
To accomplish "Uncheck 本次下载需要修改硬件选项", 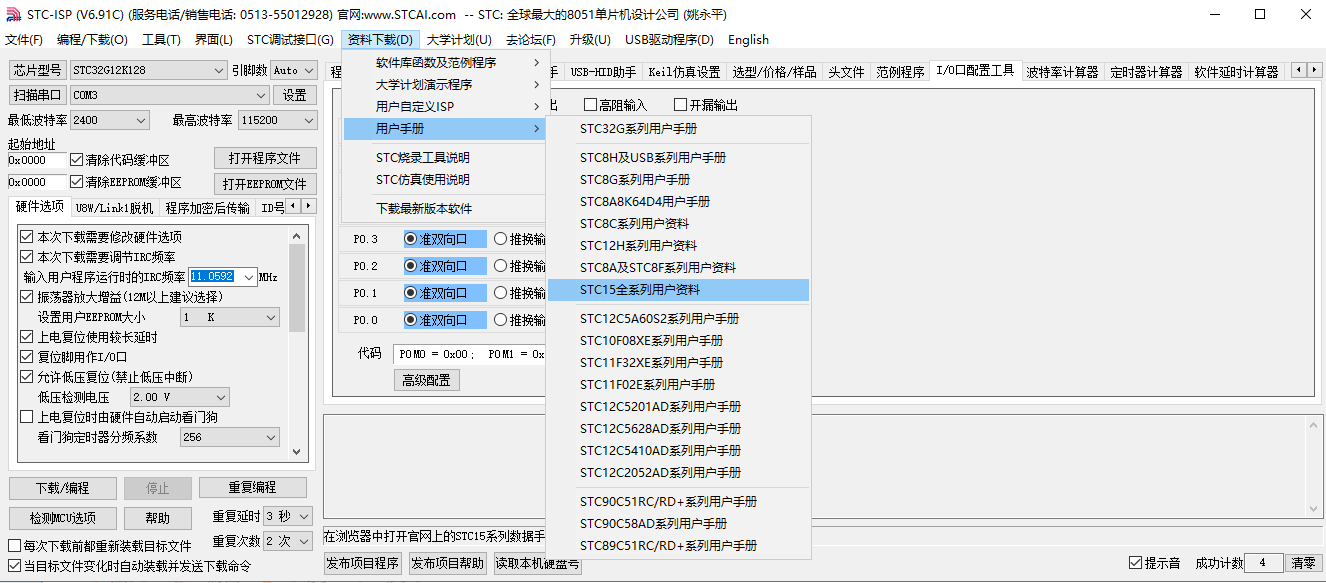I will click(27, 237).
